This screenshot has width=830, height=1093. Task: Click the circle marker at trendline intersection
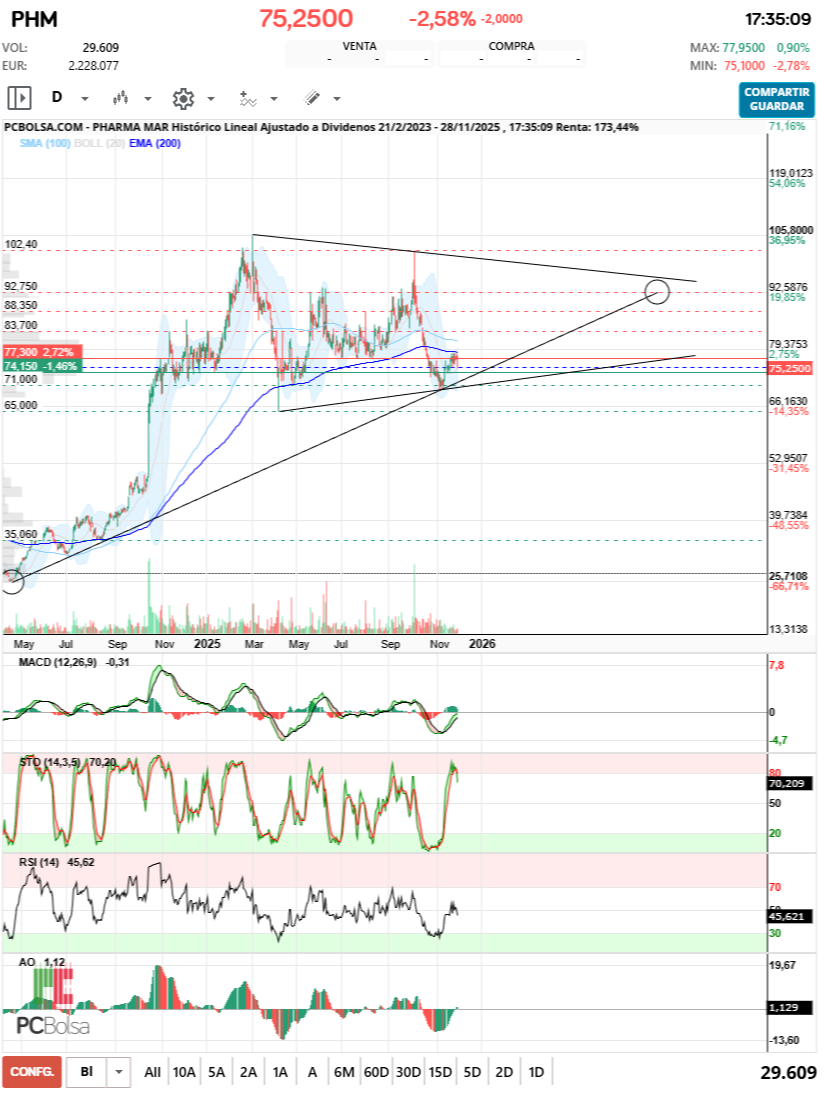tap(657, 292)
